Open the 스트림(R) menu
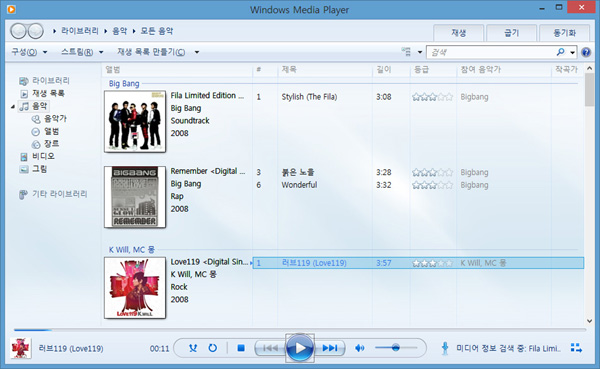Screen dimensions: 600x369 82,52
